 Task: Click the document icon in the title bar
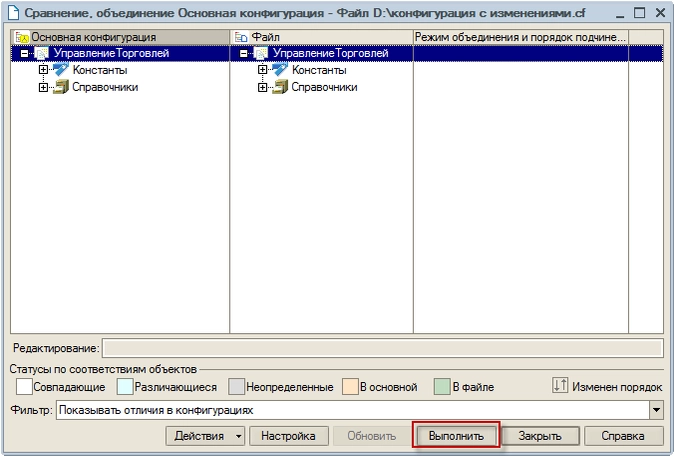14,13
